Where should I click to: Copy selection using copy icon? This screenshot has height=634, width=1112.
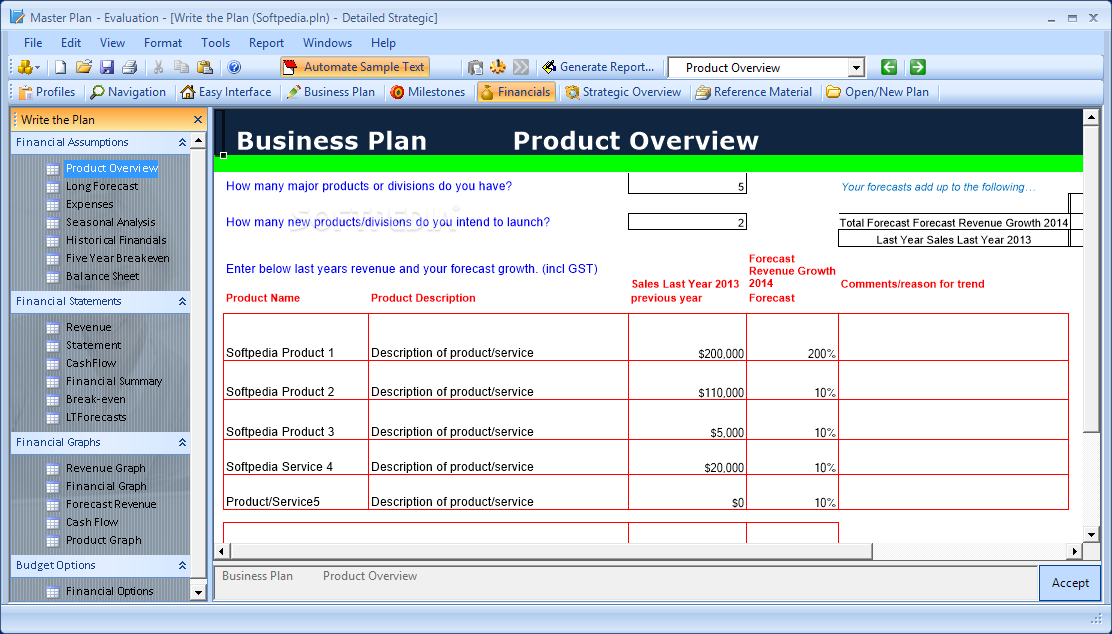click(182, 67)
